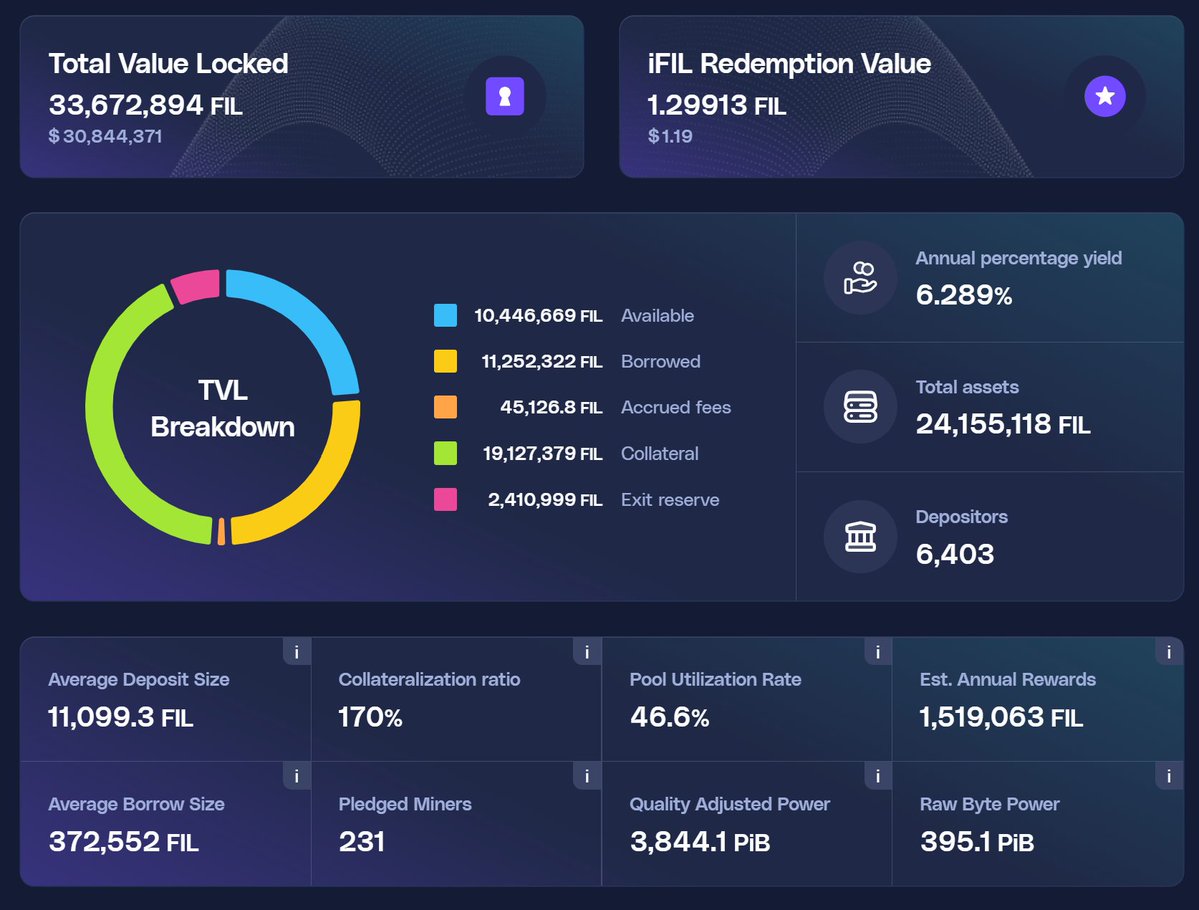Click the server stack Total assets icon
The image size is (1199, 910).
[860, 407]
